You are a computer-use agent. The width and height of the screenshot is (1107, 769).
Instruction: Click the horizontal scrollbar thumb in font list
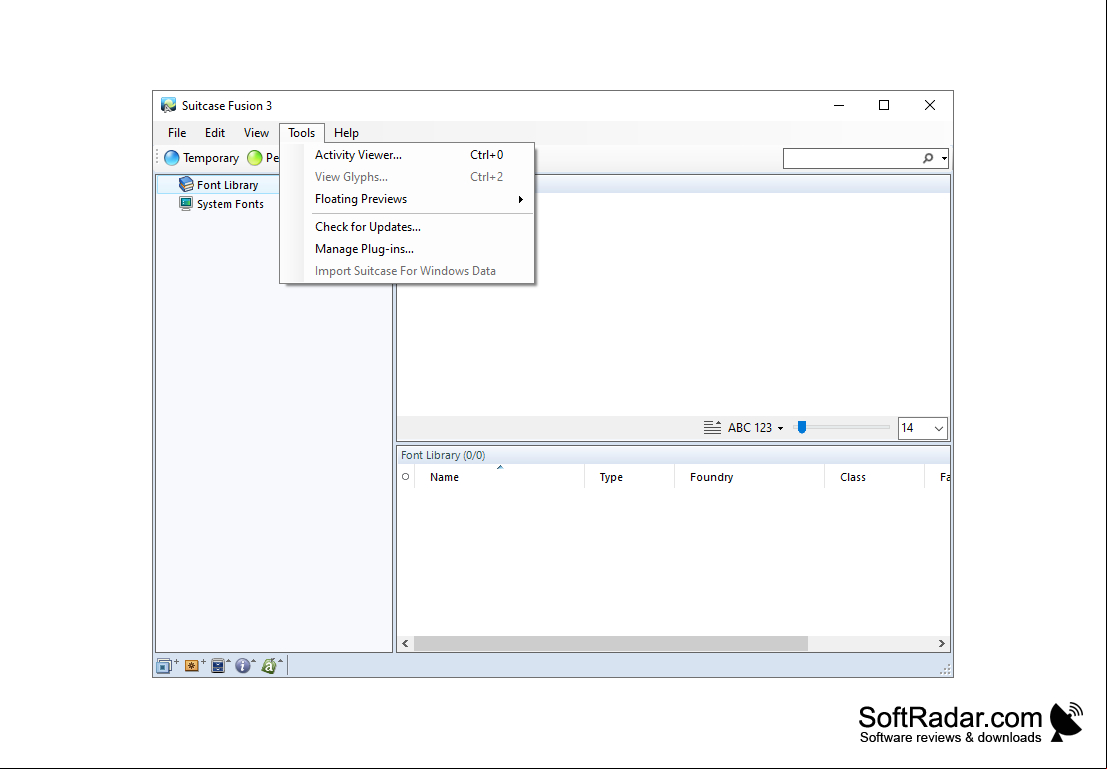click(611, 643)
